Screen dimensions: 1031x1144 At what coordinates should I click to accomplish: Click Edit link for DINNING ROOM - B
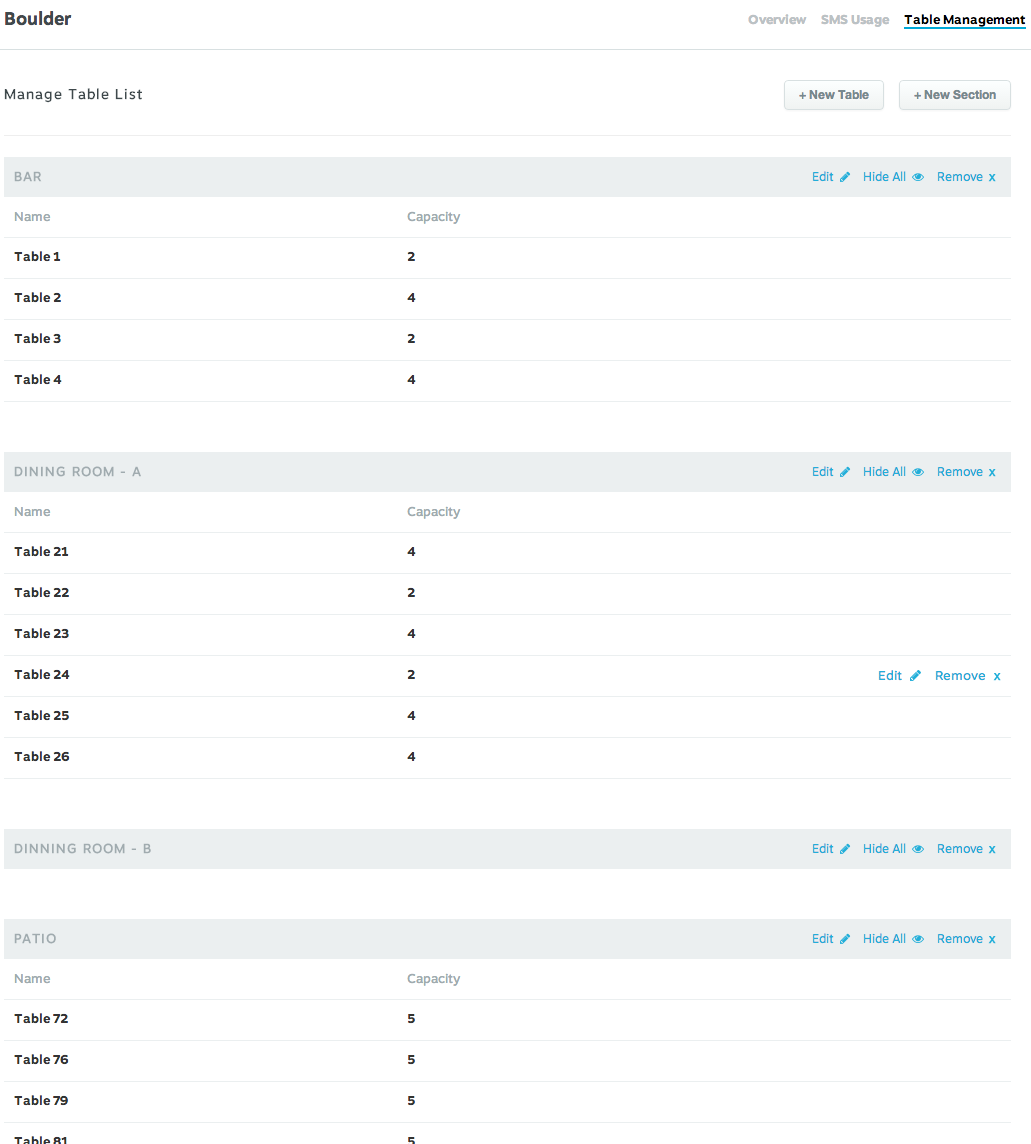(822, 849)
